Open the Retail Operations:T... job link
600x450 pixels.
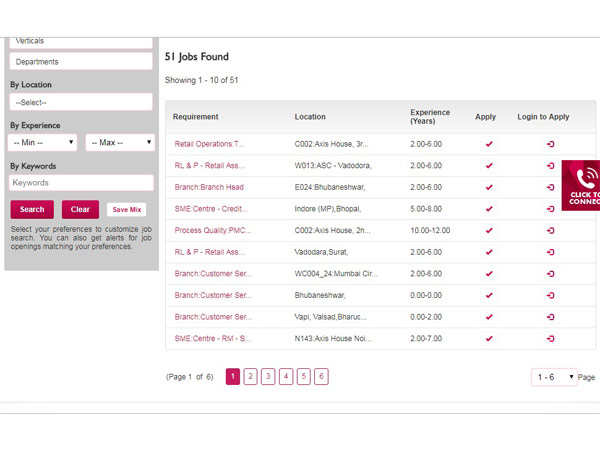pyautogui.click(x=209, y=144)
